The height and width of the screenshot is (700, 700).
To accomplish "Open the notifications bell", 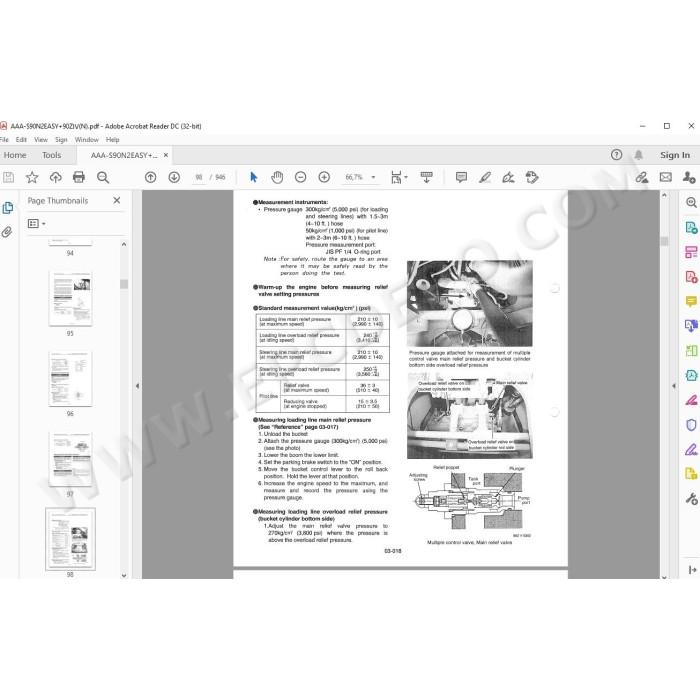I will point(639,155).
